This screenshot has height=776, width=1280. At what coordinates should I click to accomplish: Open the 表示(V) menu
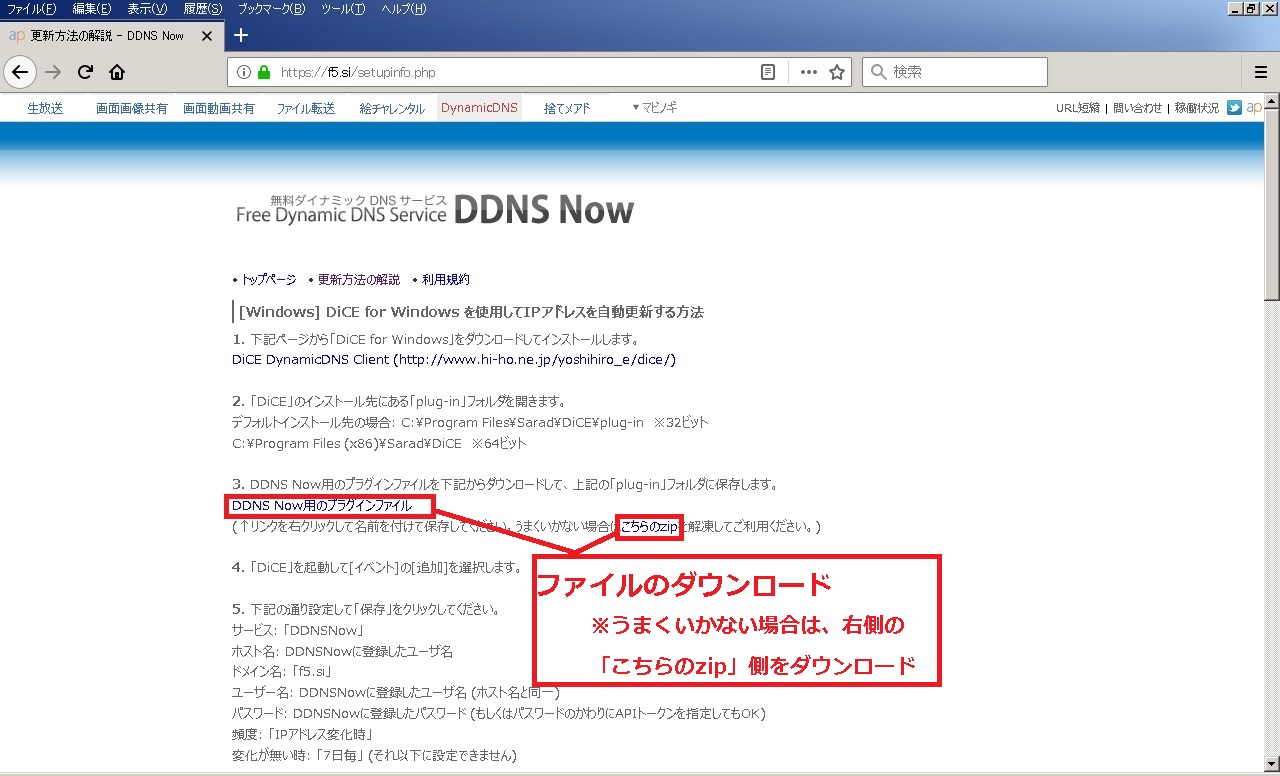pyautogui.click(x=147, y=9)
